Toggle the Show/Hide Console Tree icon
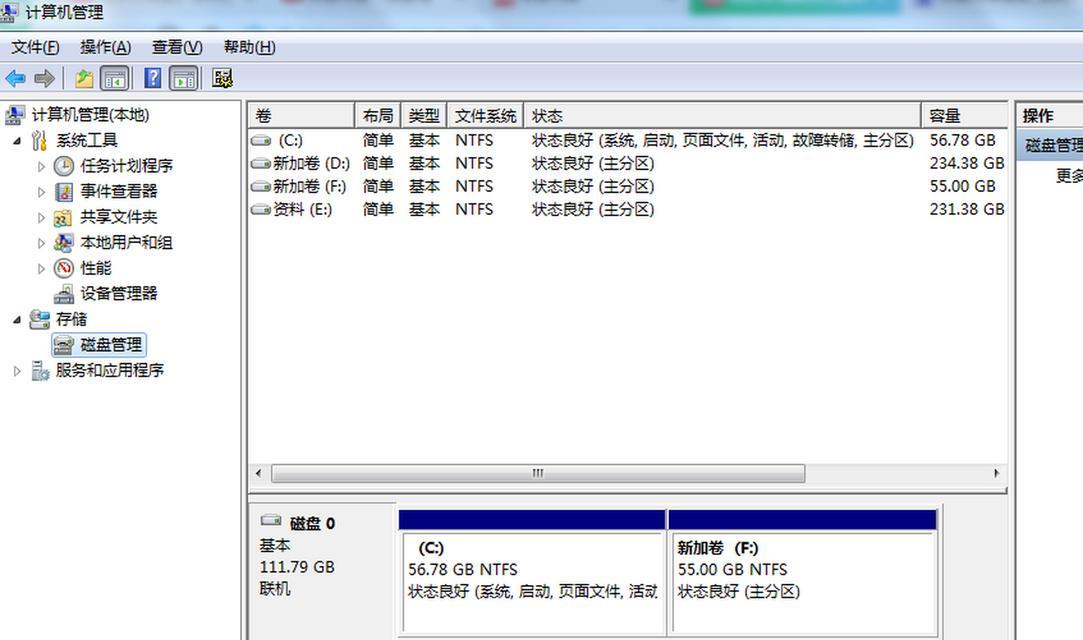 [115, 79]
